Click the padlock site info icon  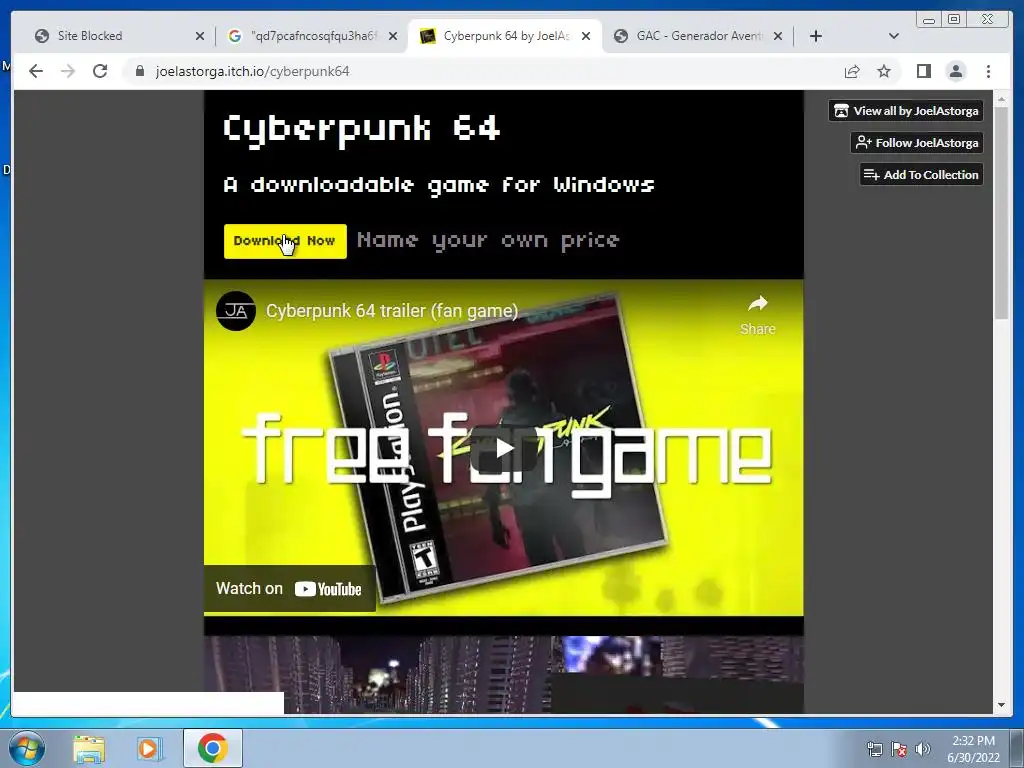click(139, 71)
